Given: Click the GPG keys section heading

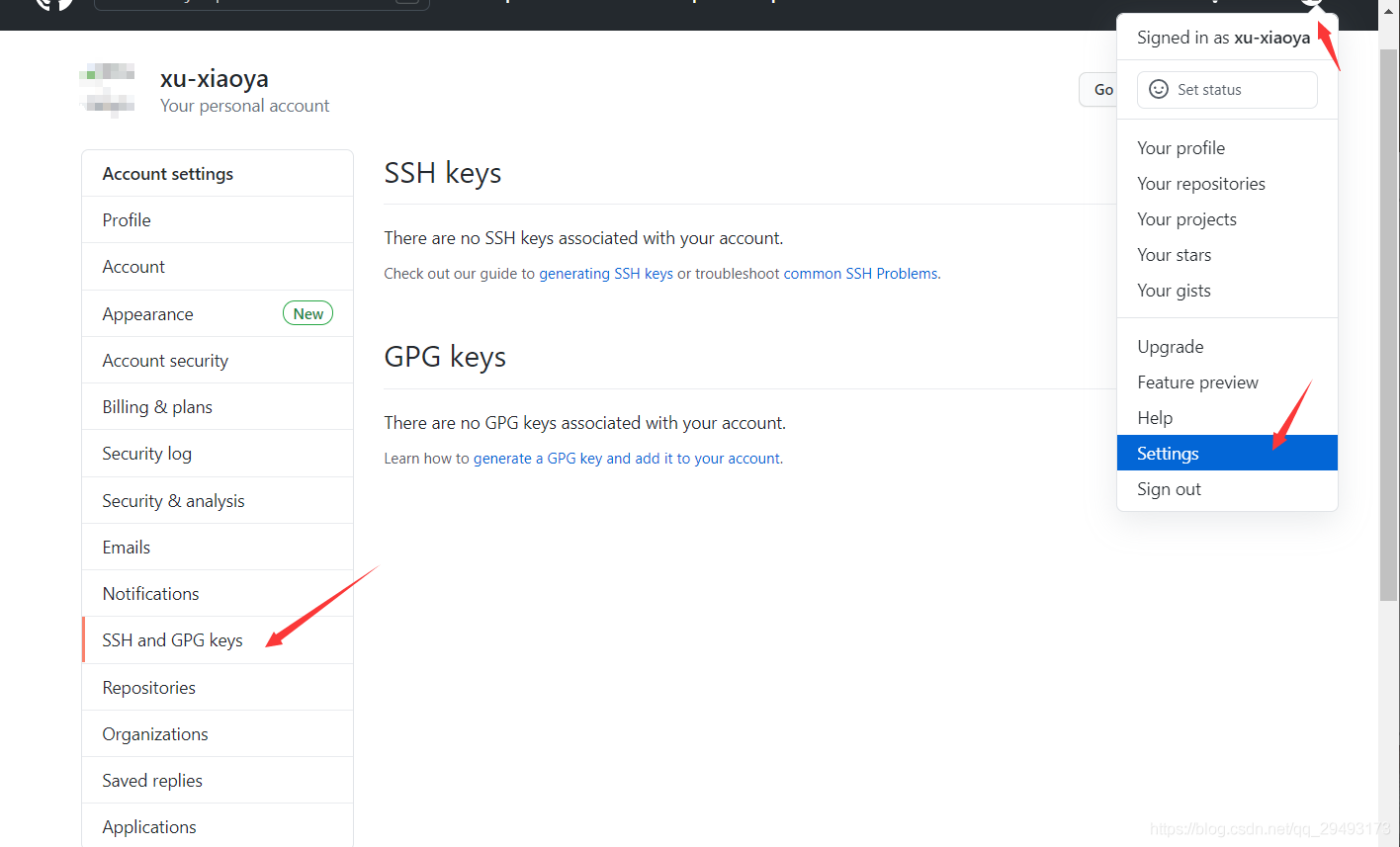Looking at the screenshot, I should click(x=445, y=357).
